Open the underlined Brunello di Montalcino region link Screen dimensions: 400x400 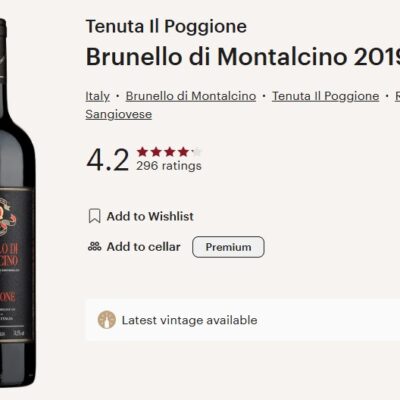(191, 96)
